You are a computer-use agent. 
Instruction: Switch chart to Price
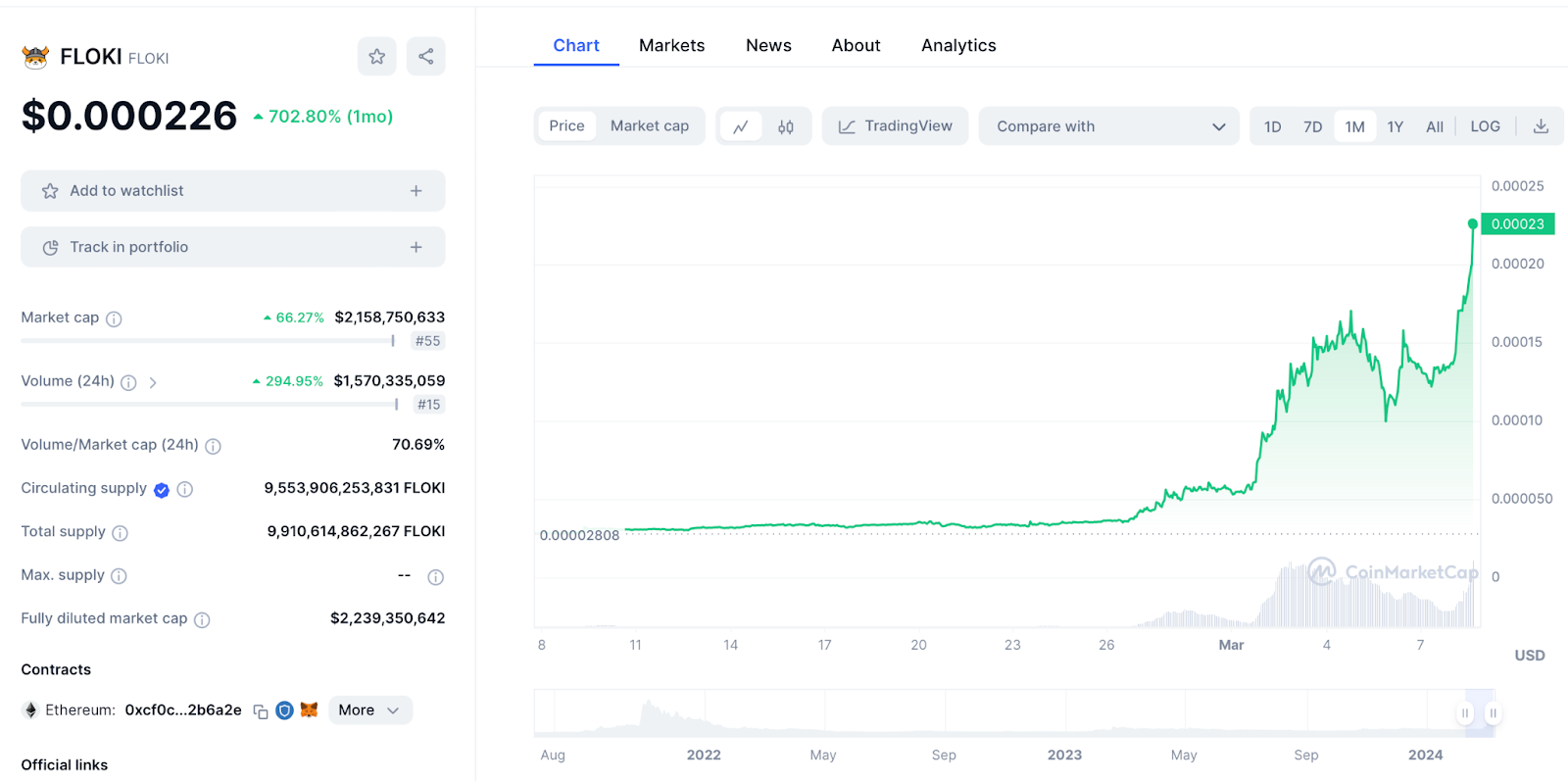pyautogui.click(x=566, y=126)
